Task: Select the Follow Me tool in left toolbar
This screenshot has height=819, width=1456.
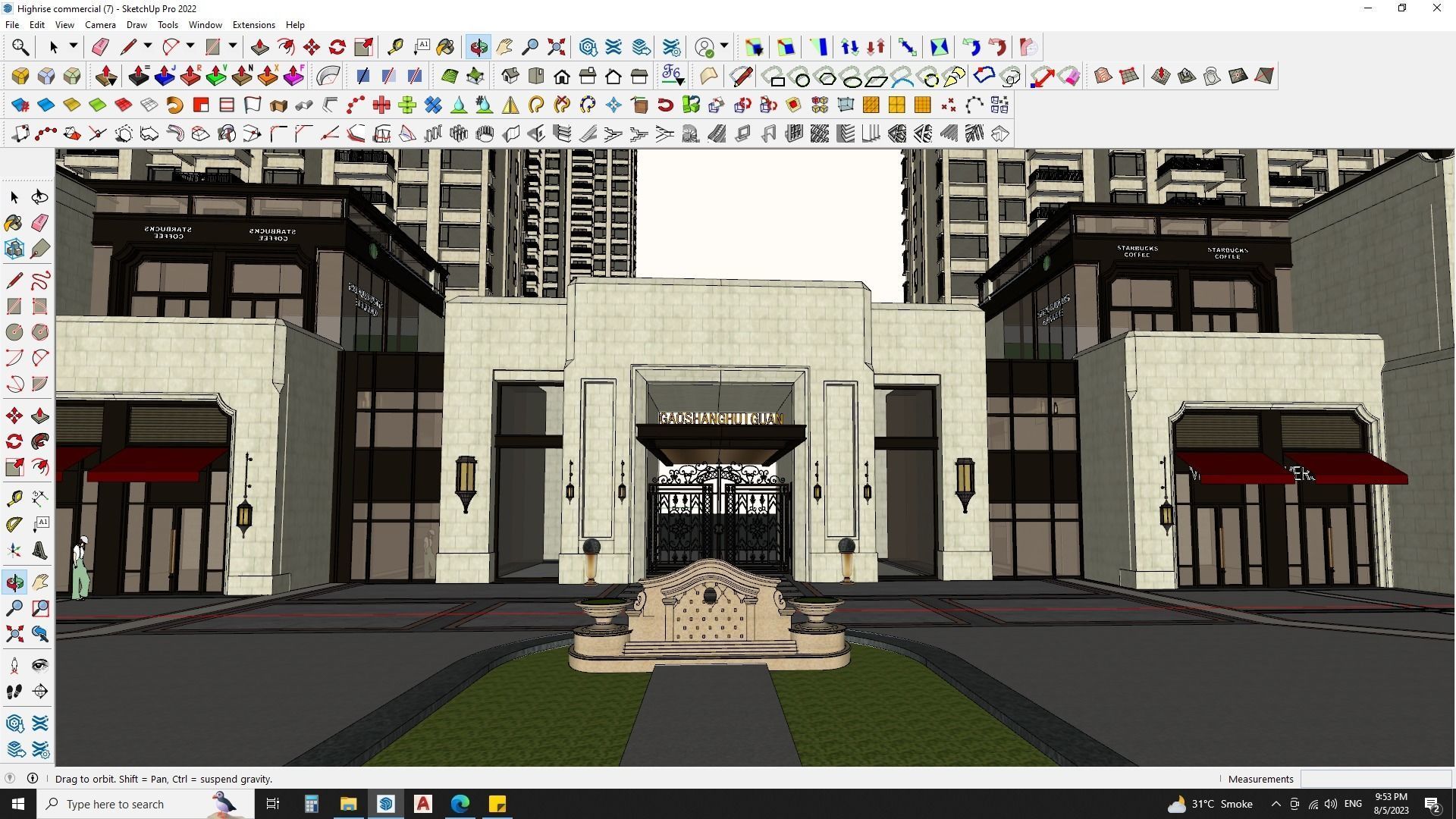Action: tap(40, 441)
